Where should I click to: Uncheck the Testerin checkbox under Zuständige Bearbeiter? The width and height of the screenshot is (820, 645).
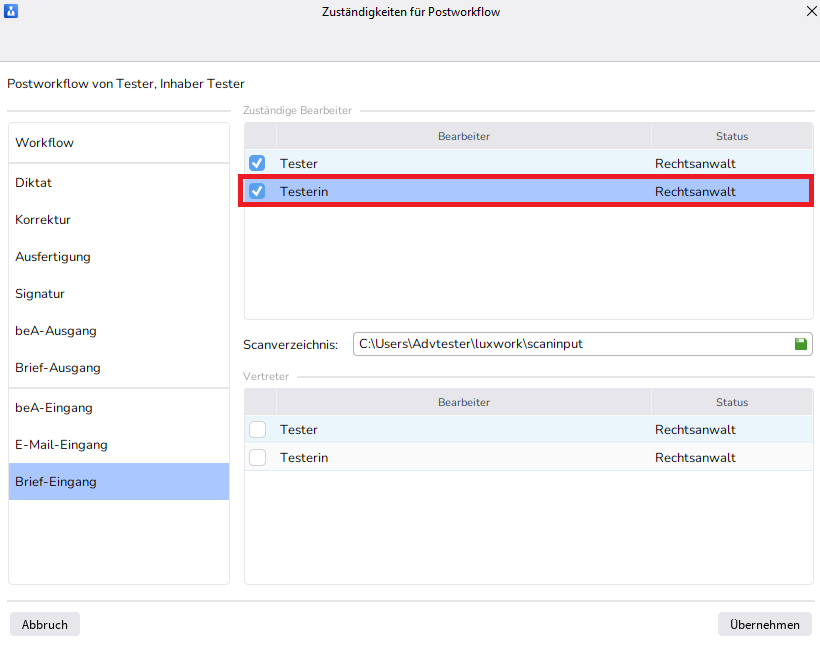[257, 191]
